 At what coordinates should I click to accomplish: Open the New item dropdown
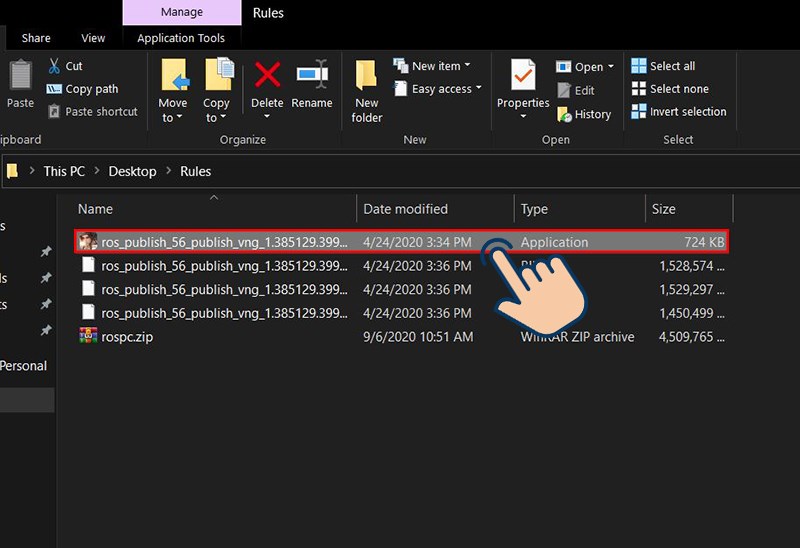tap(433, 66)
